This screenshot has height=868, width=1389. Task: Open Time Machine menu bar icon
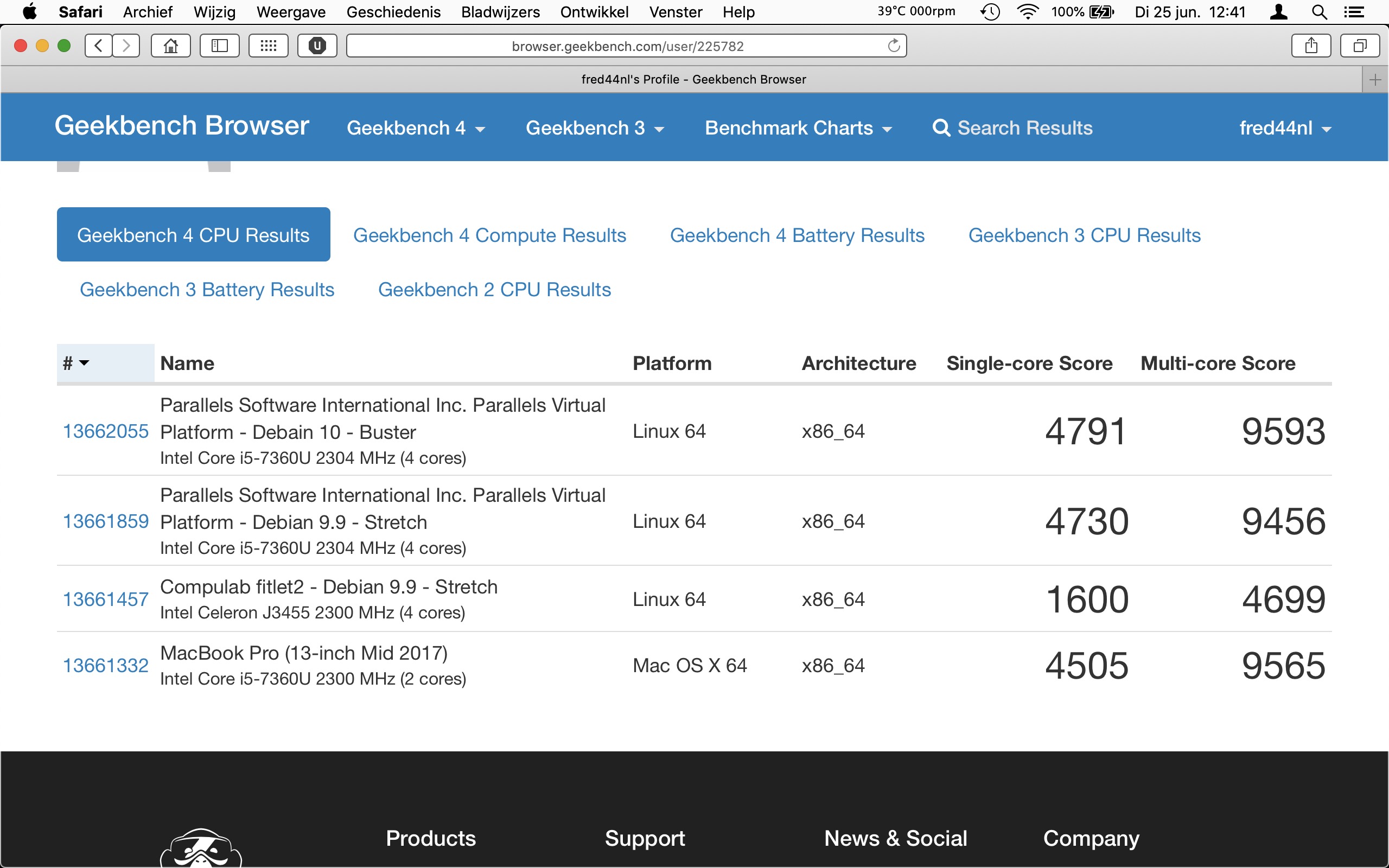[x=990, y=11]
